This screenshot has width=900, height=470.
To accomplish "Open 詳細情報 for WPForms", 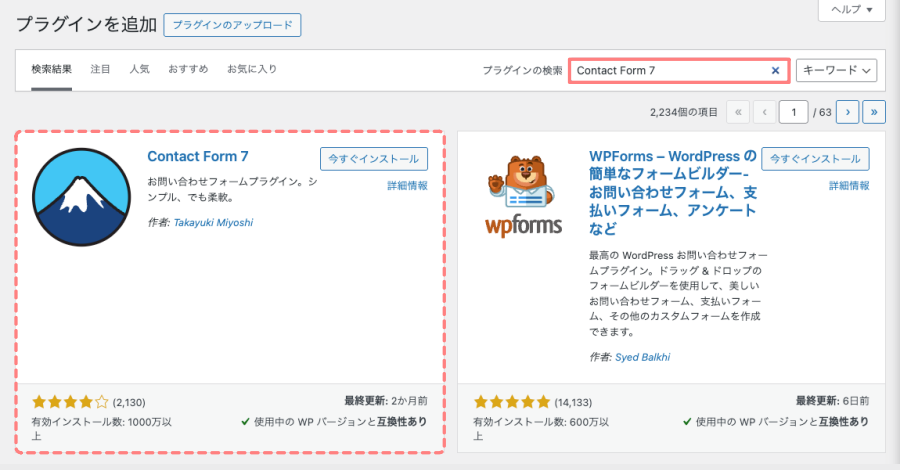I will click(x=849, y=185).
